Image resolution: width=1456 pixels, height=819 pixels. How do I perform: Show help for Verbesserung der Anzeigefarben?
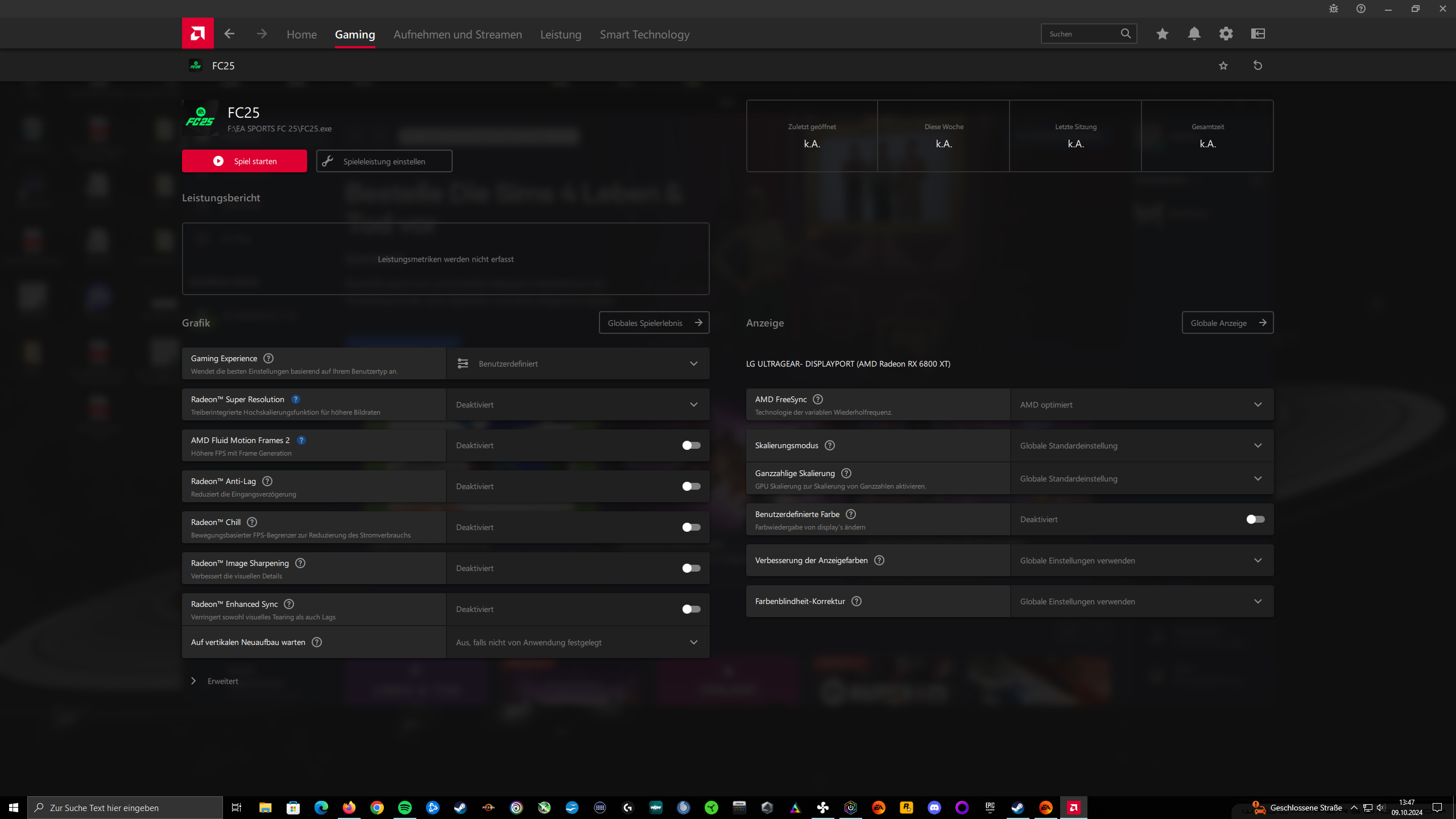click(x=879, y=560)
